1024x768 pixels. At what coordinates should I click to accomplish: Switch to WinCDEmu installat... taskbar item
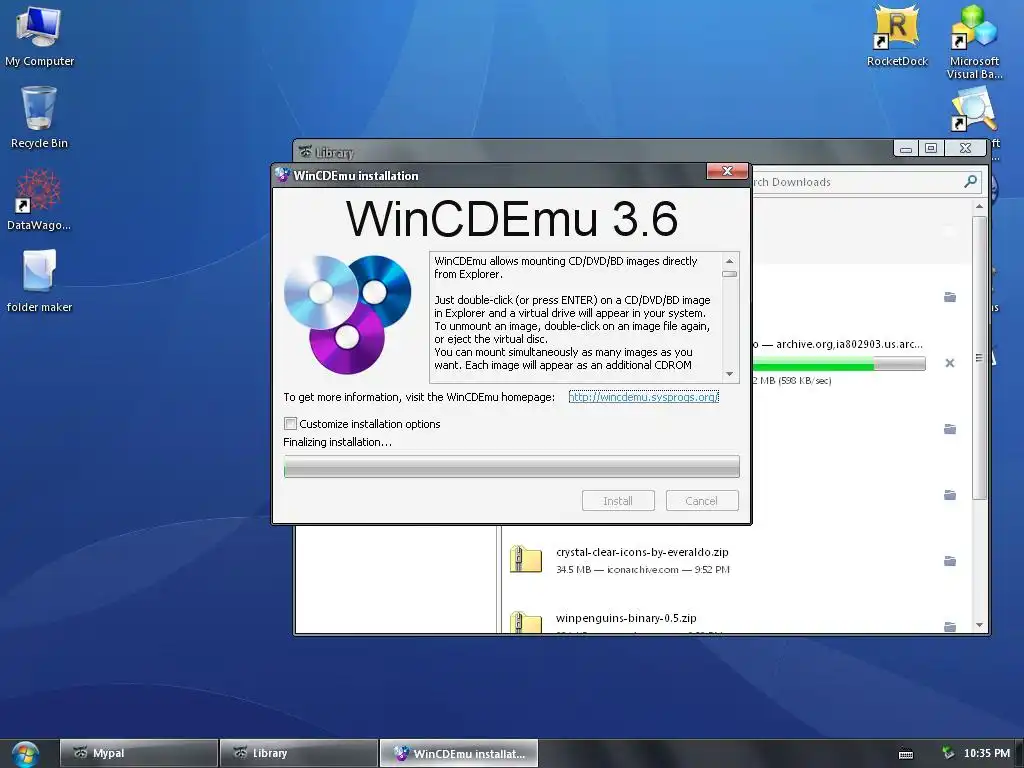[x=458, y=753]
